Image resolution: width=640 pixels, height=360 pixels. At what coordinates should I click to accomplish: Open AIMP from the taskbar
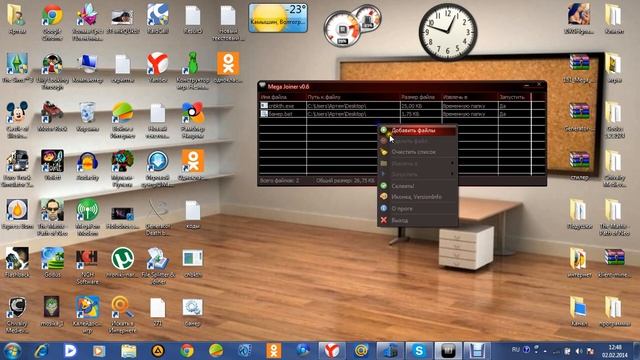[158, 351]
